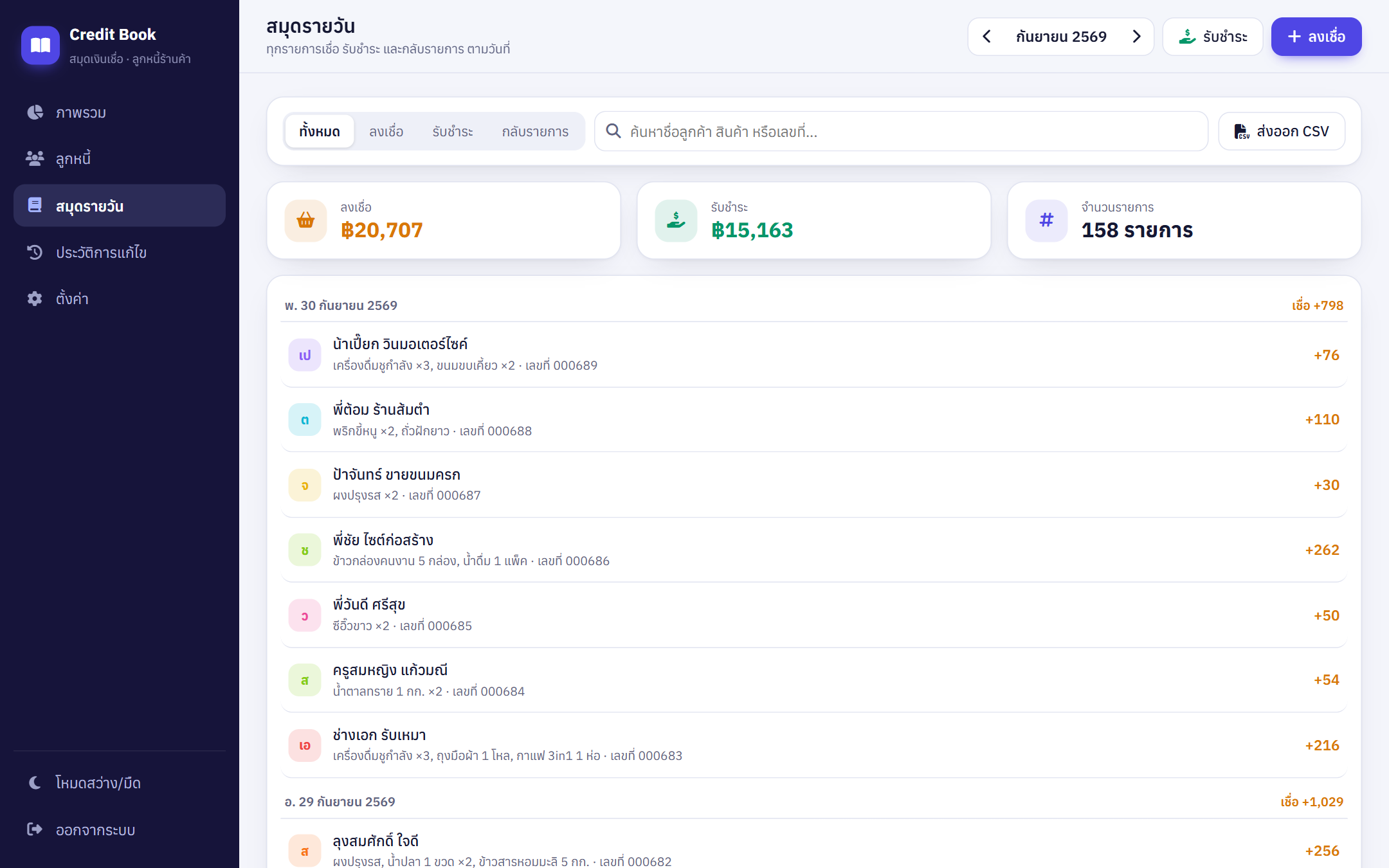This screenshot has width=1389, height=868.
Task: Open entry พี่วันดี ศรีสุข
Action: point(813,615)
